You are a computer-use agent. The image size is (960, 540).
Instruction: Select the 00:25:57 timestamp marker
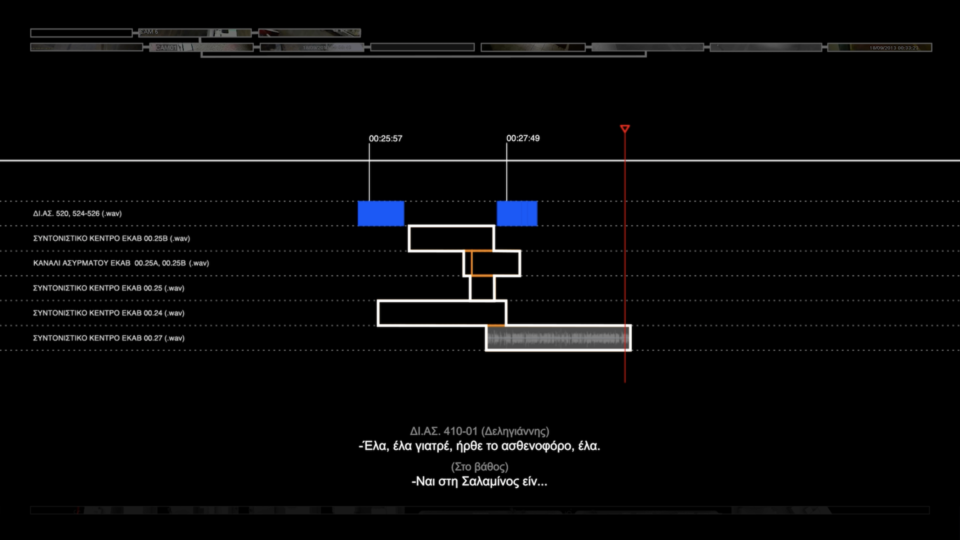click(385, 138)
